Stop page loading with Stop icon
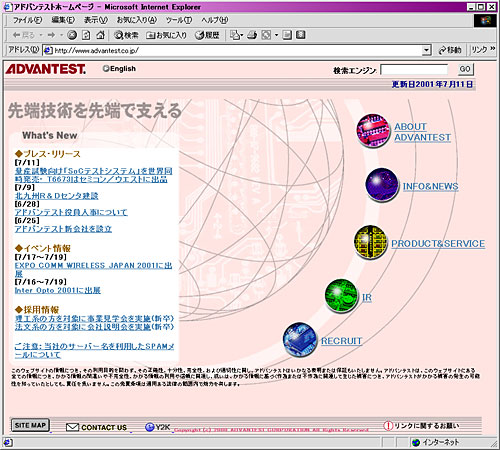This screenshot has width=500, height=450. pyautogui.click(x=72, y=35)
